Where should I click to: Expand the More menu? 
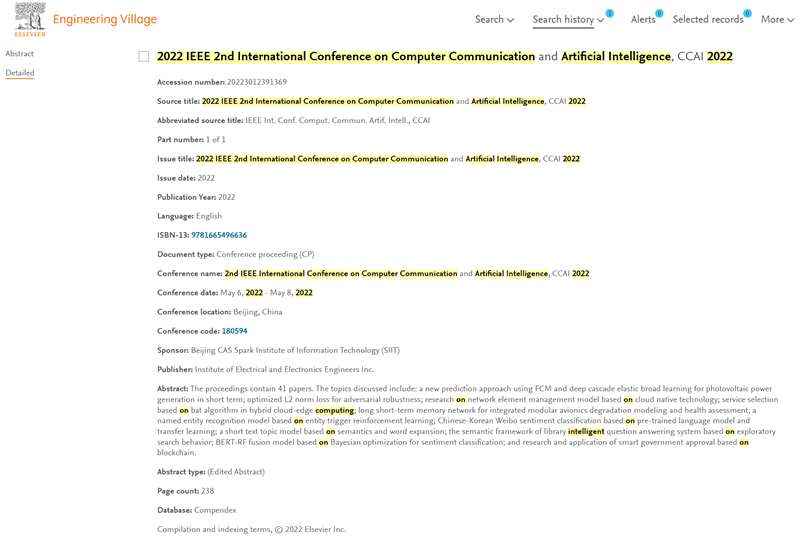click(777, 19)
